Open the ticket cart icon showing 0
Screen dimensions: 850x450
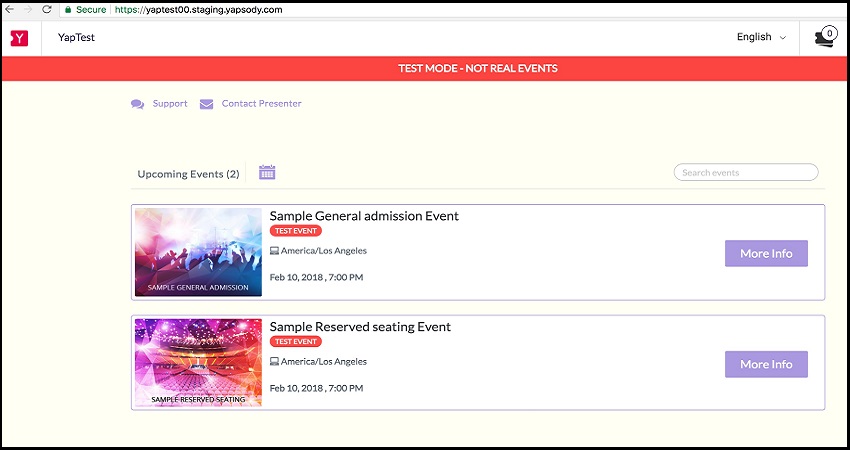click(x=826, y=37)
